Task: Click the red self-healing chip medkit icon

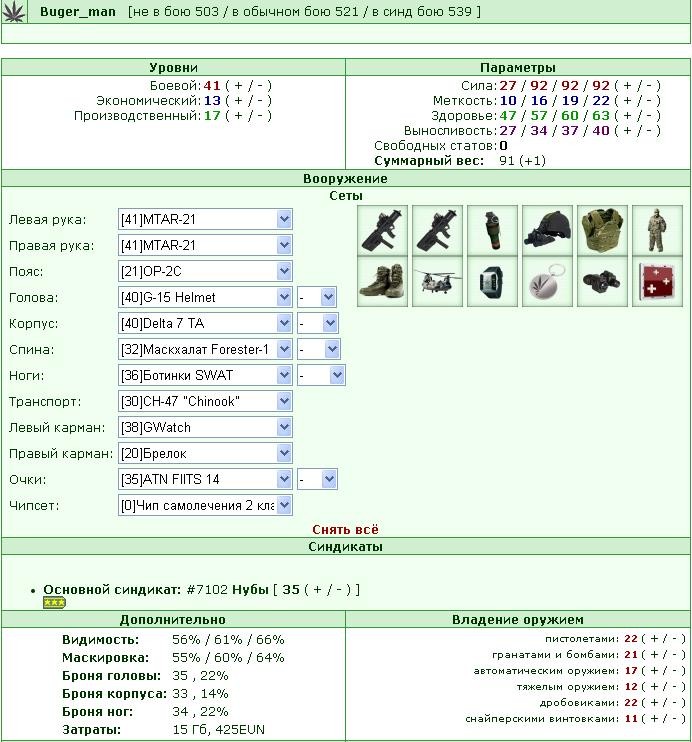Action: pos(657,282)
